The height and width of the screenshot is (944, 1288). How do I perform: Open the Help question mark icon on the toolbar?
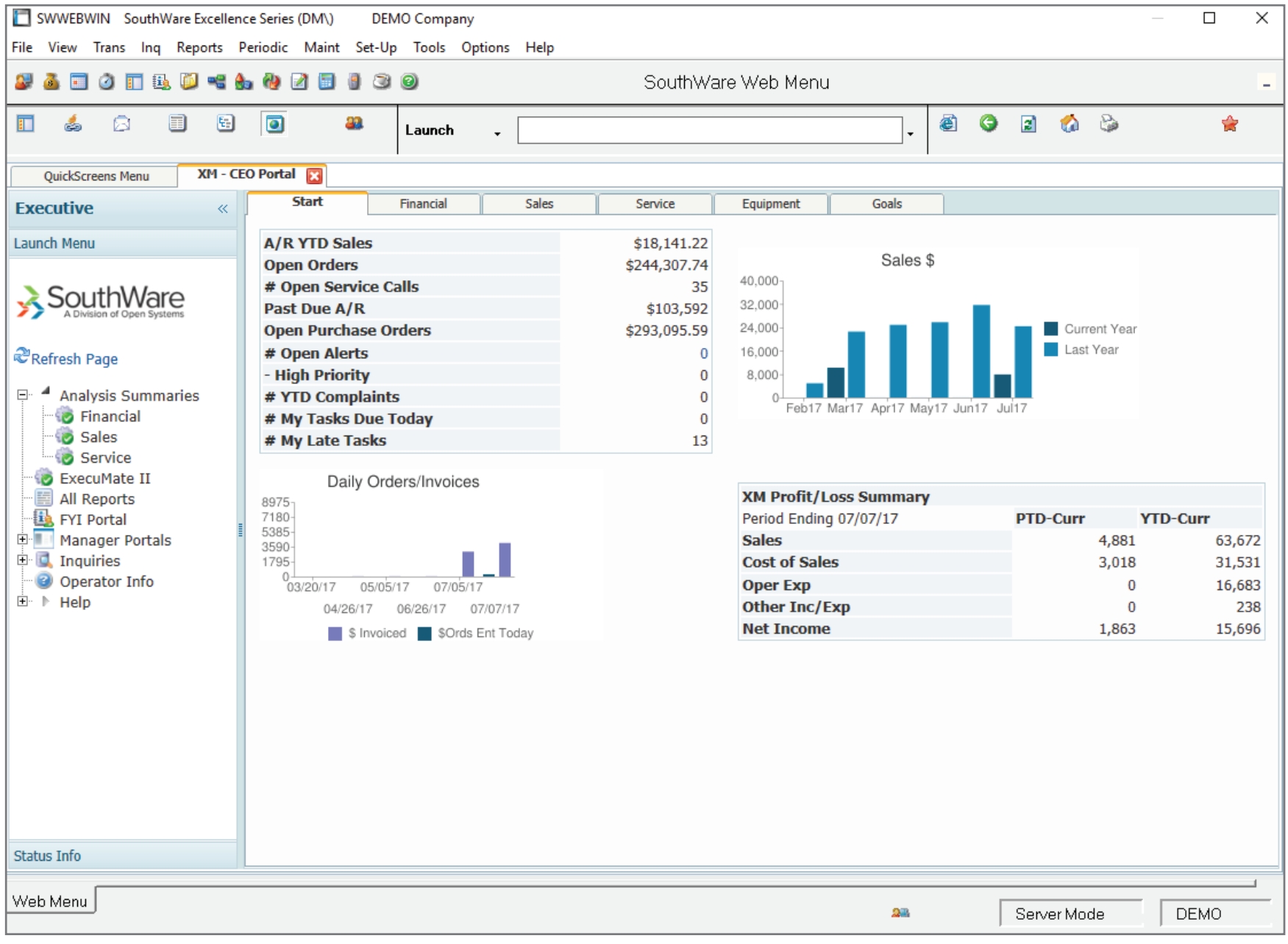point(408,82)
